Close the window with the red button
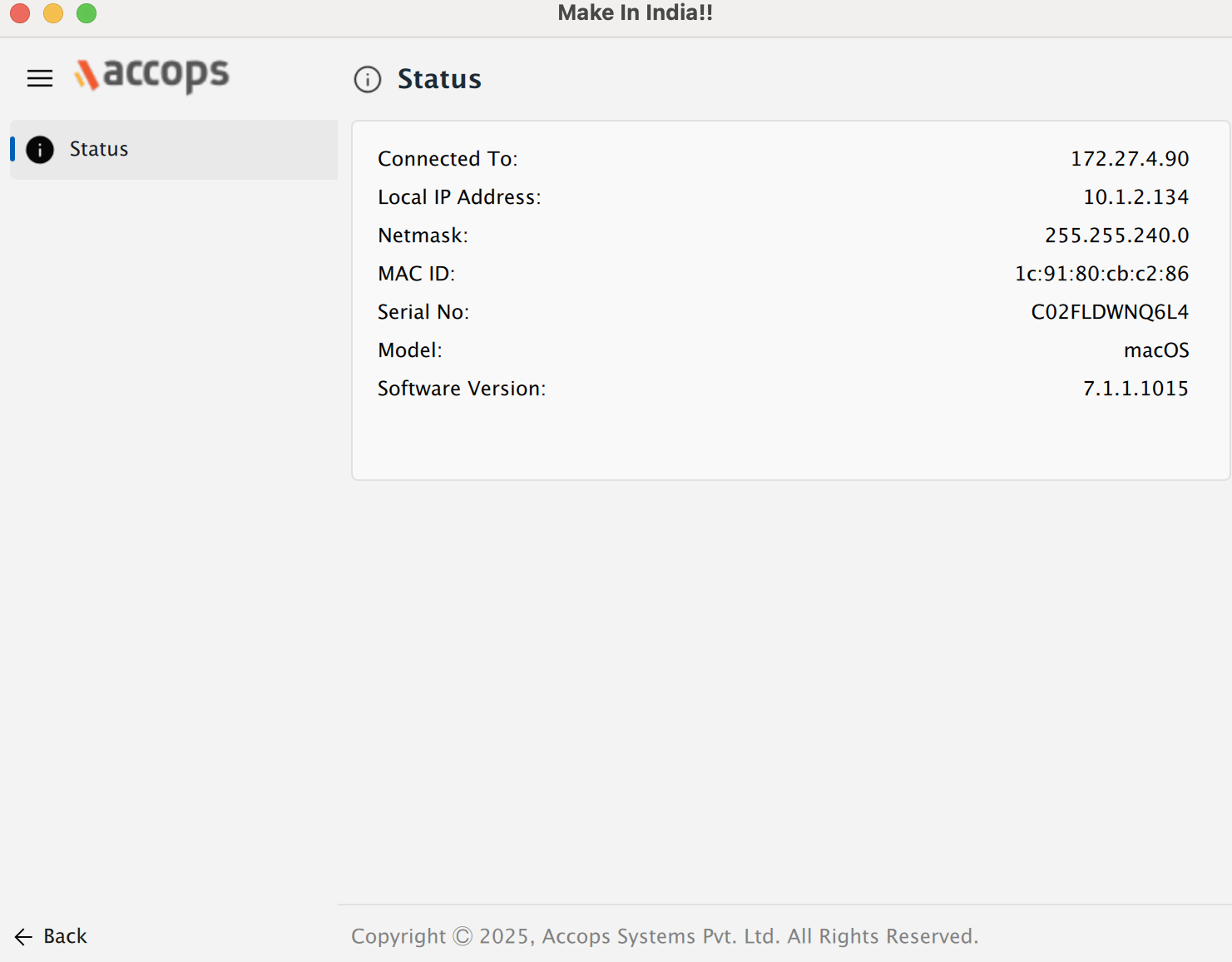This screenshot has width=1232, height=962. (20, 13)
